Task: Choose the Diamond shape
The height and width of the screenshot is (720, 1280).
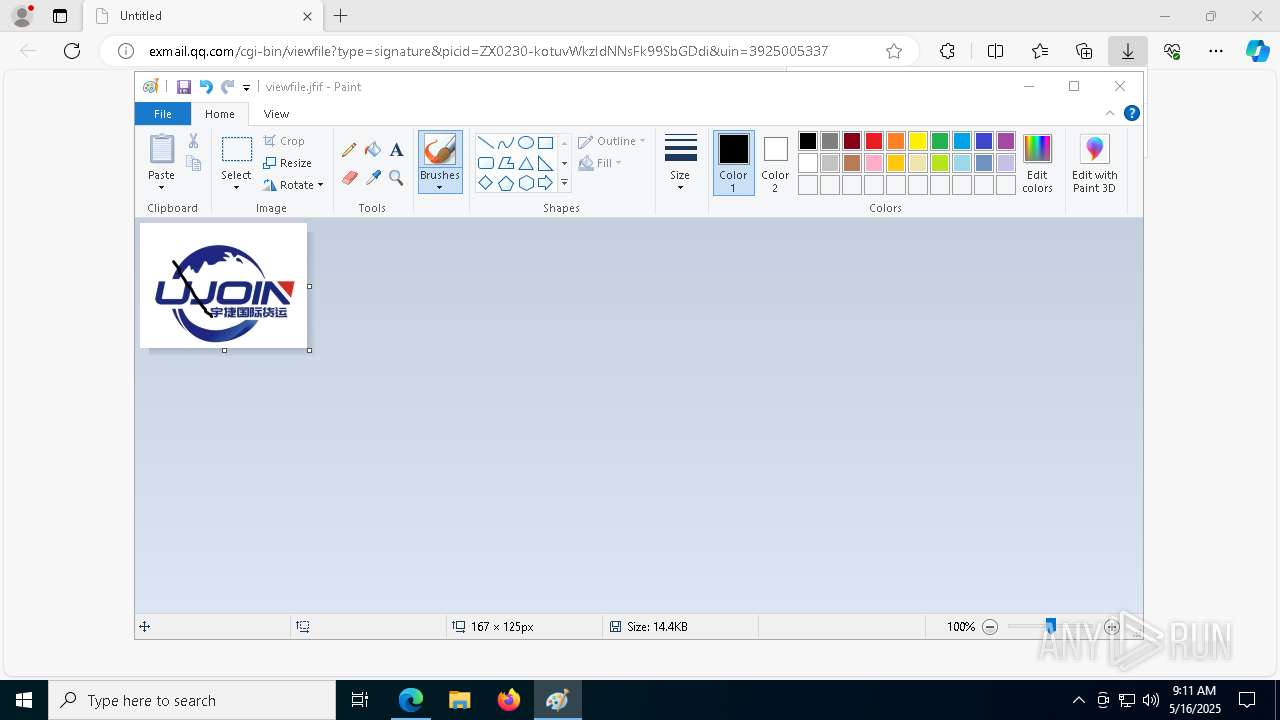Action: click(x=486, y=183)
